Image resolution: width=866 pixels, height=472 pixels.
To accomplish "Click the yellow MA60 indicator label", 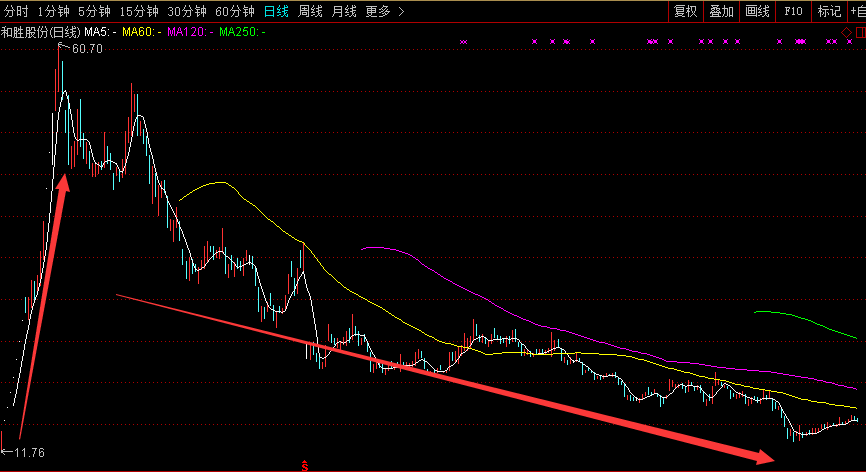I will [141, 32].
